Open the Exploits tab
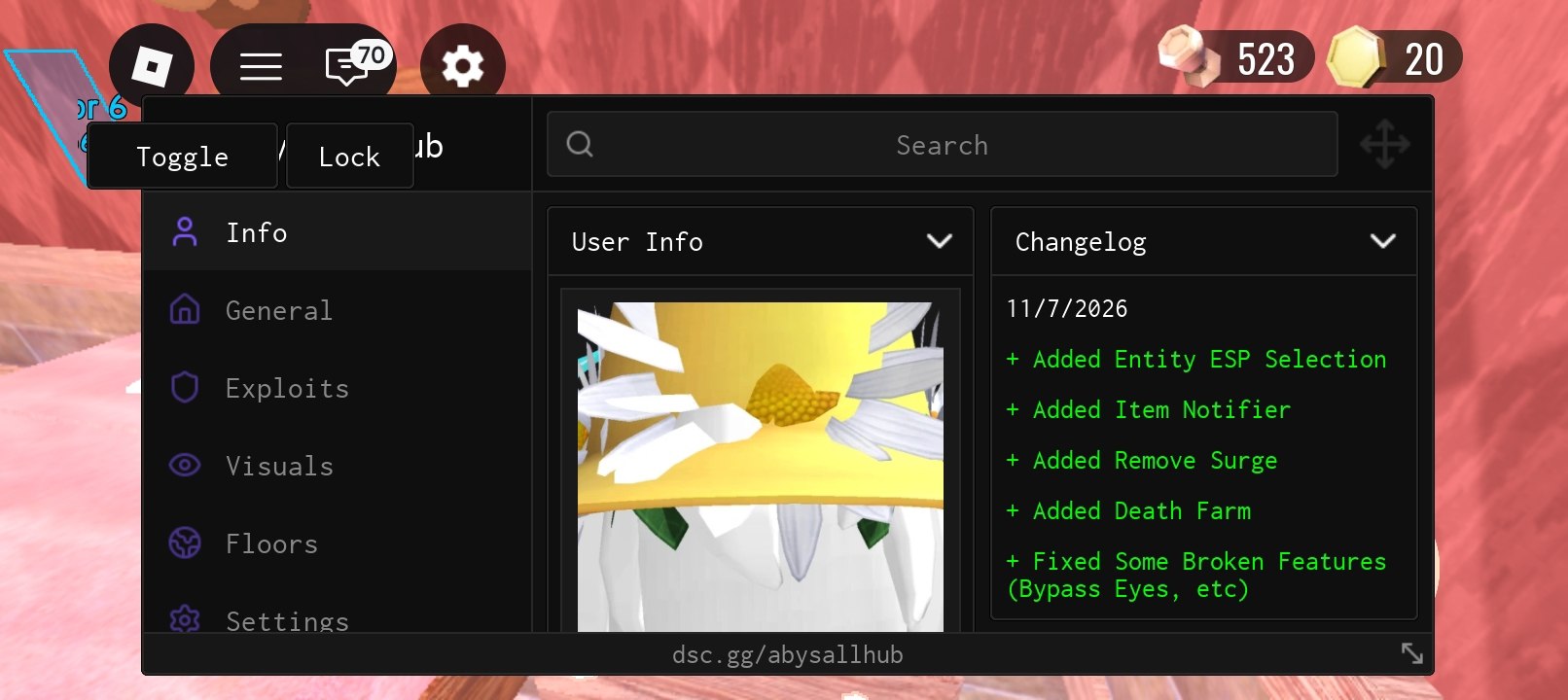1568x700 pixels. point(338,388)
